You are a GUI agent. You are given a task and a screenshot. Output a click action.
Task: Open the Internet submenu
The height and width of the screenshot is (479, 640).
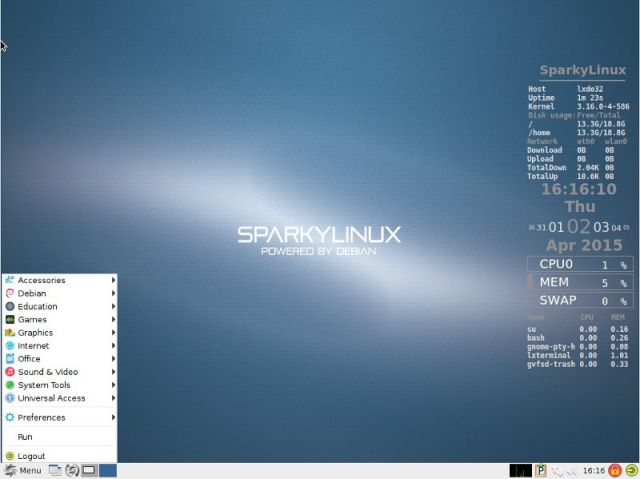[60, 345]
